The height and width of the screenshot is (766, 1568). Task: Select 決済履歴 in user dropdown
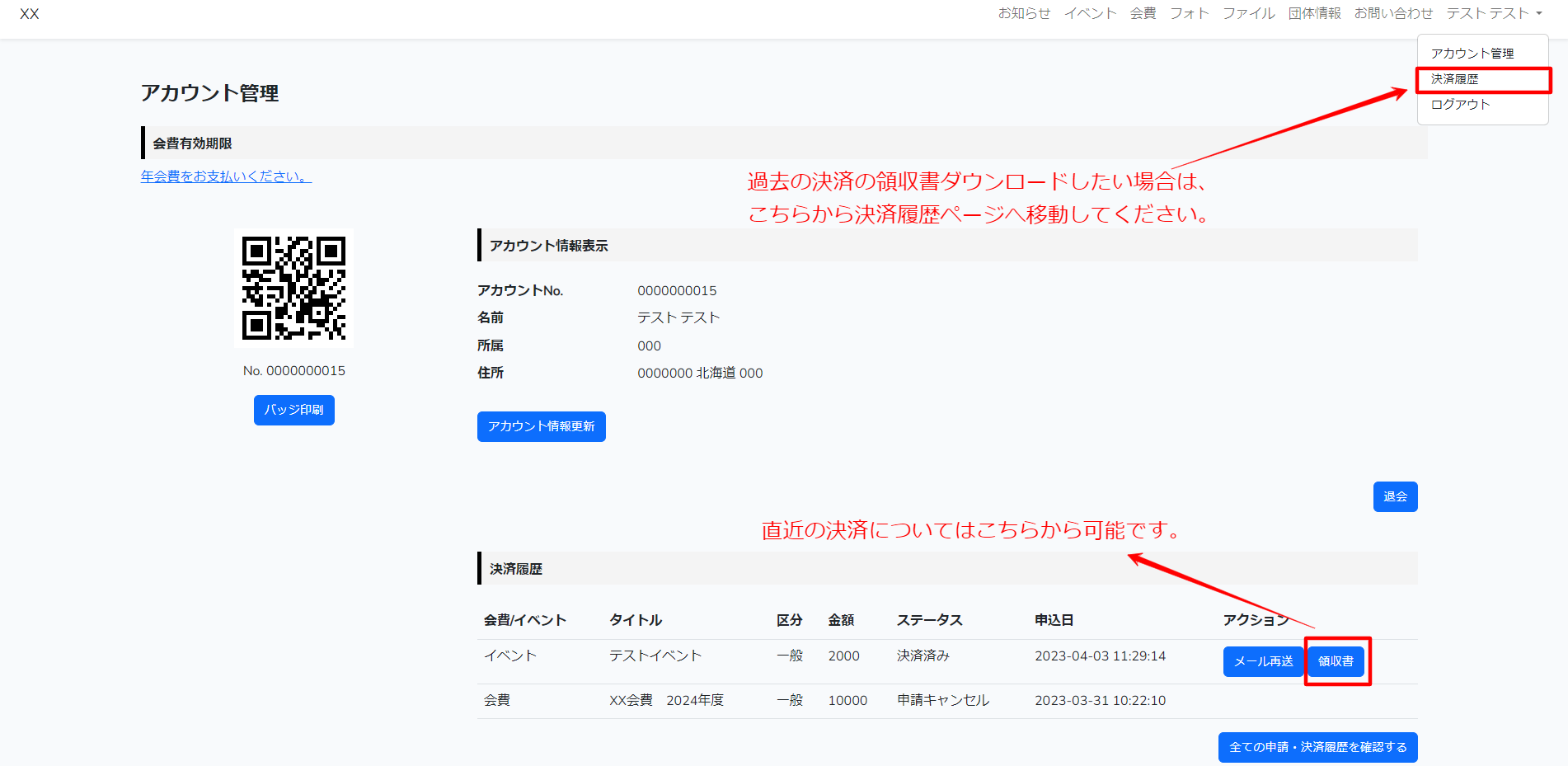tap(1455, 79)
